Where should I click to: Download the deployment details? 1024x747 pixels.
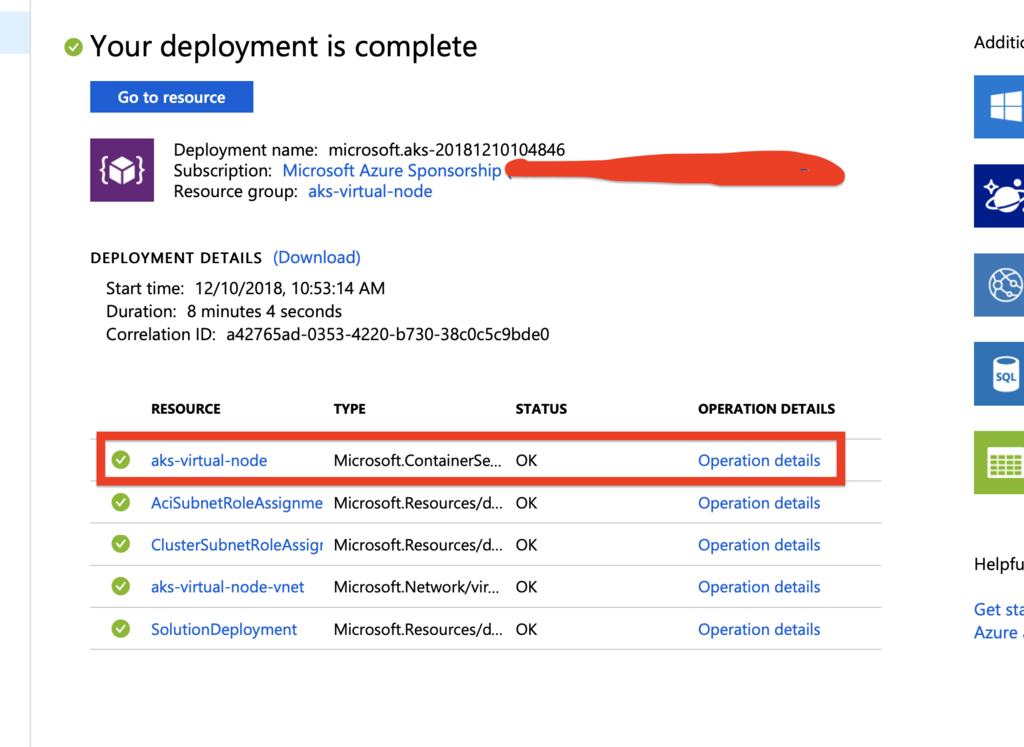tap(317, 258)
